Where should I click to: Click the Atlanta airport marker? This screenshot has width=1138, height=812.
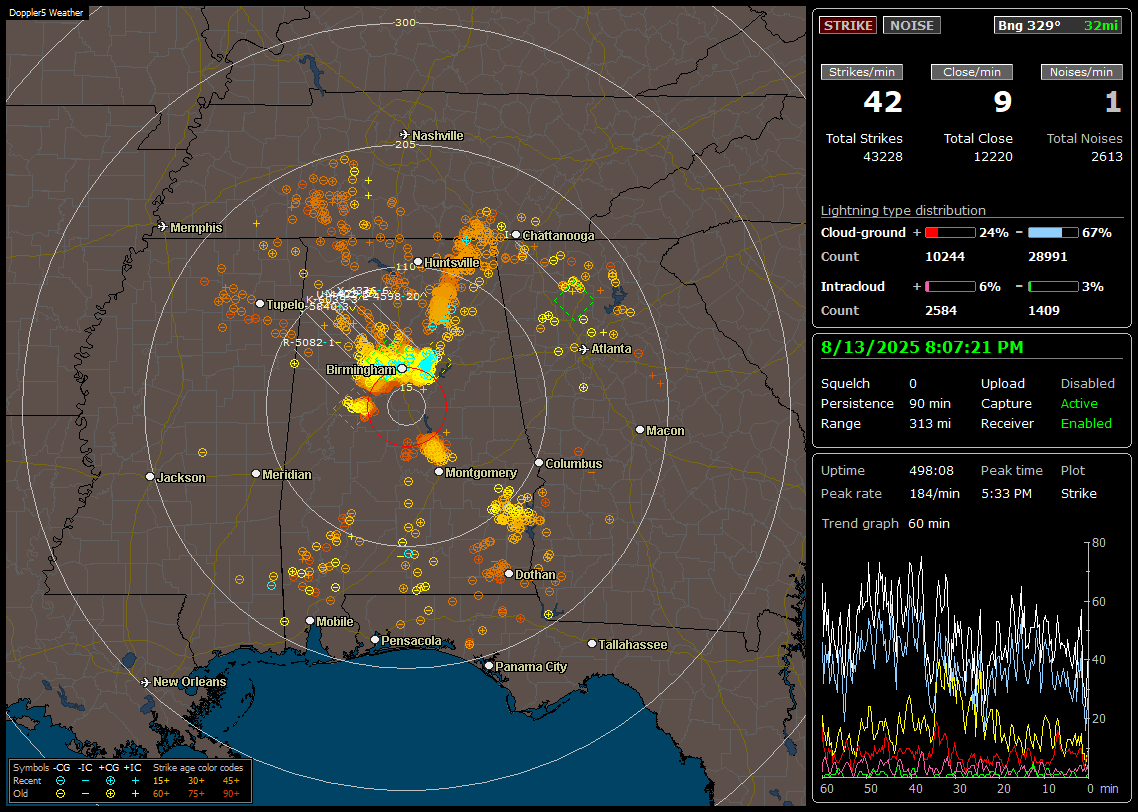[584, 349]
